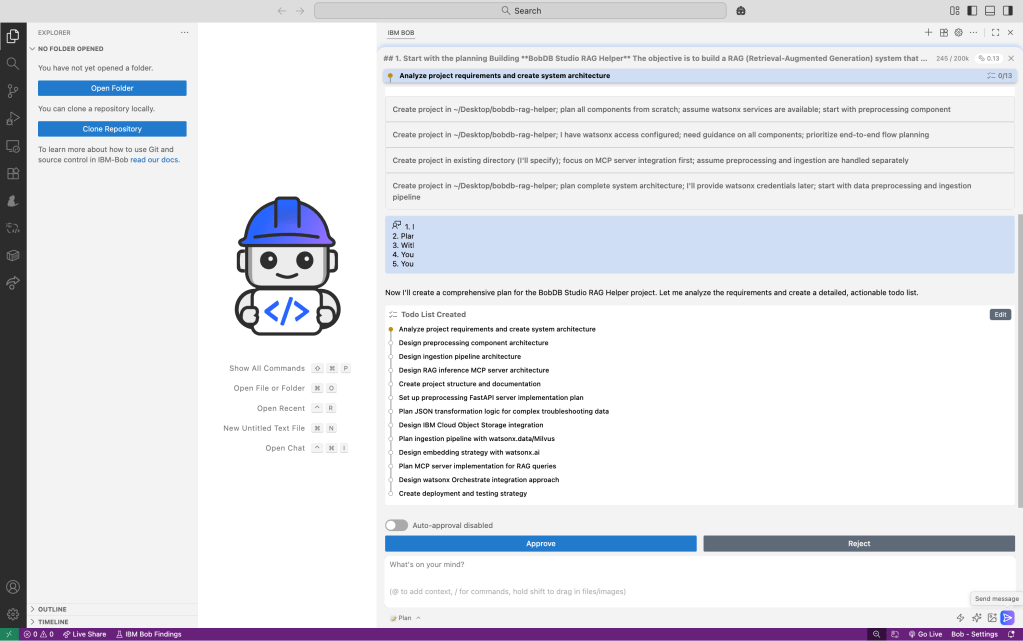The image size is (1023, 641).
Task: Toggle the primary side bar layout
Action: [x=972, y=10]
